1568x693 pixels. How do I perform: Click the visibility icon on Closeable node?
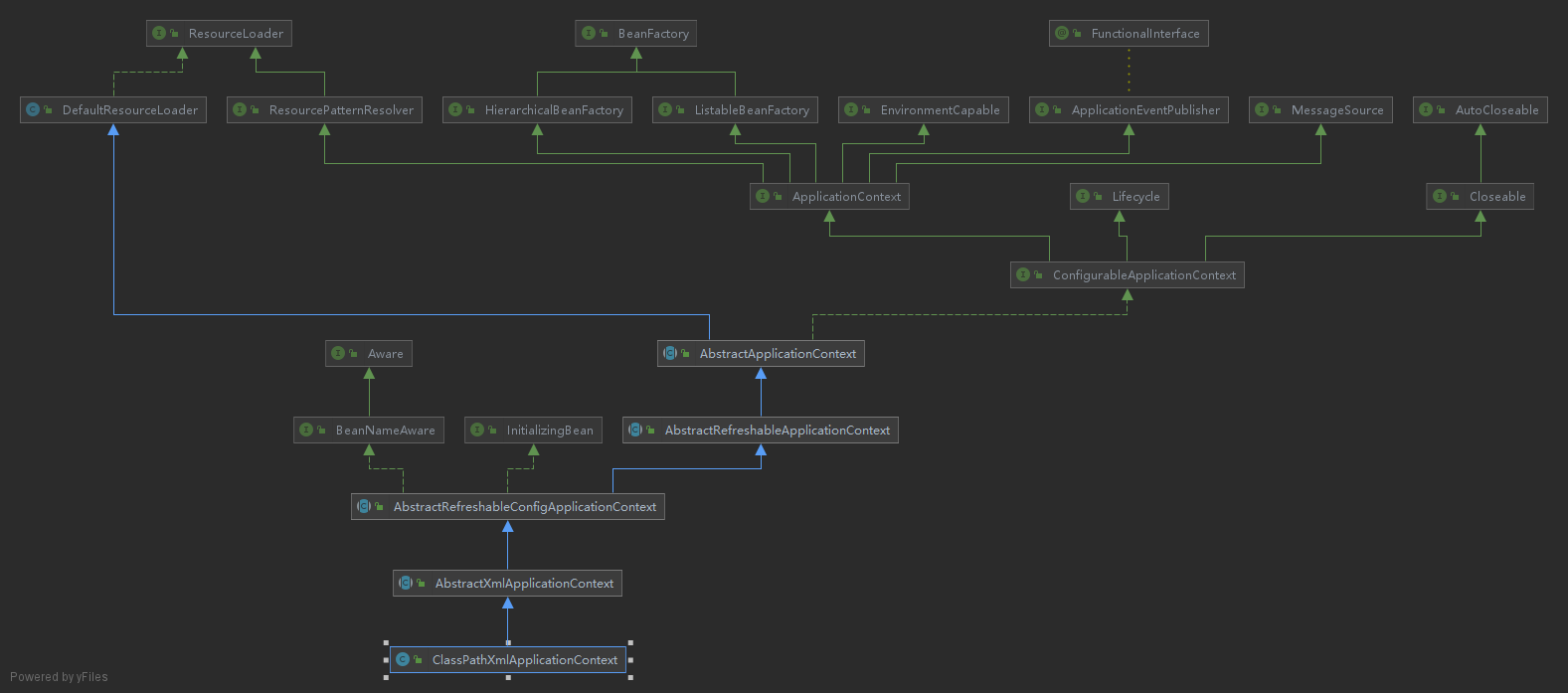coord(1456,197)
